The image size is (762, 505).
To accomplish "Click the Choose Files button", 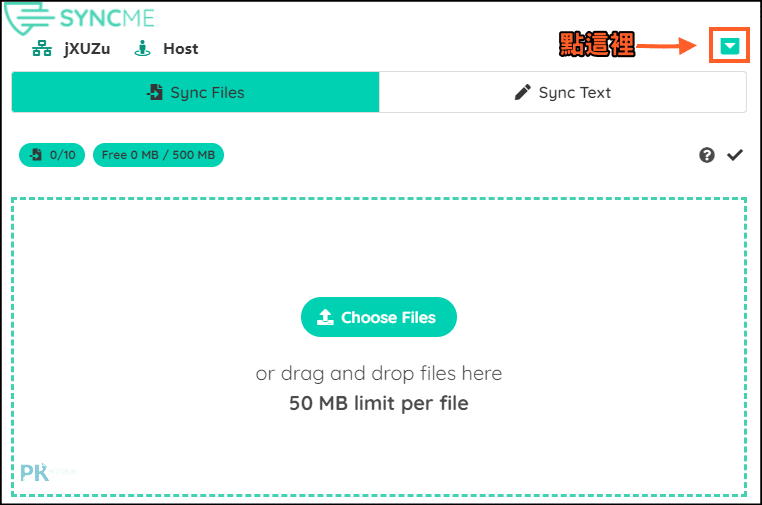I will pos(379,317).
